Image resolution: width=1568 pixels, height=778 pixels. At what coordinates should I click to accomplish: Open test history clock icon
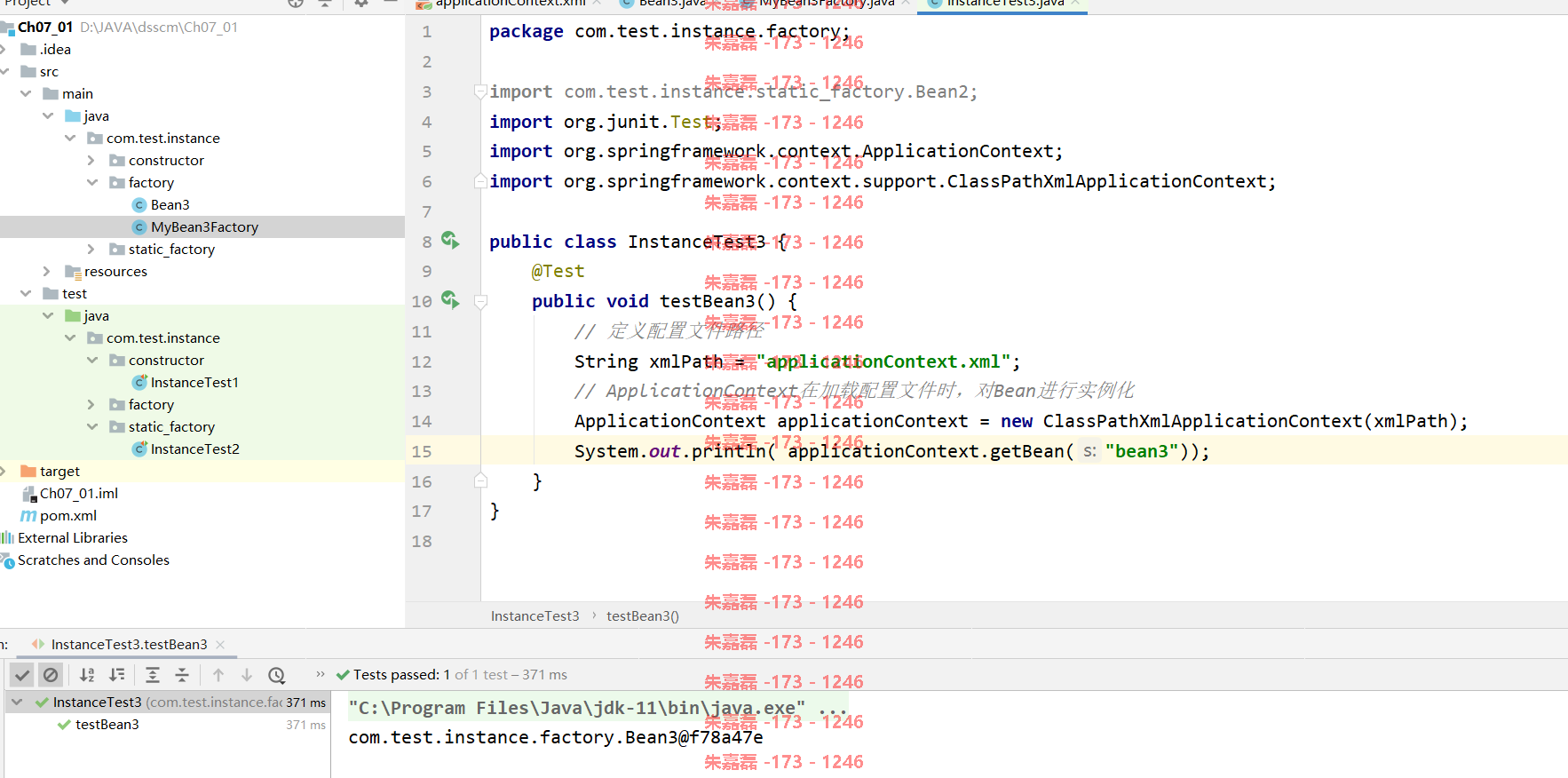[277, 675]
